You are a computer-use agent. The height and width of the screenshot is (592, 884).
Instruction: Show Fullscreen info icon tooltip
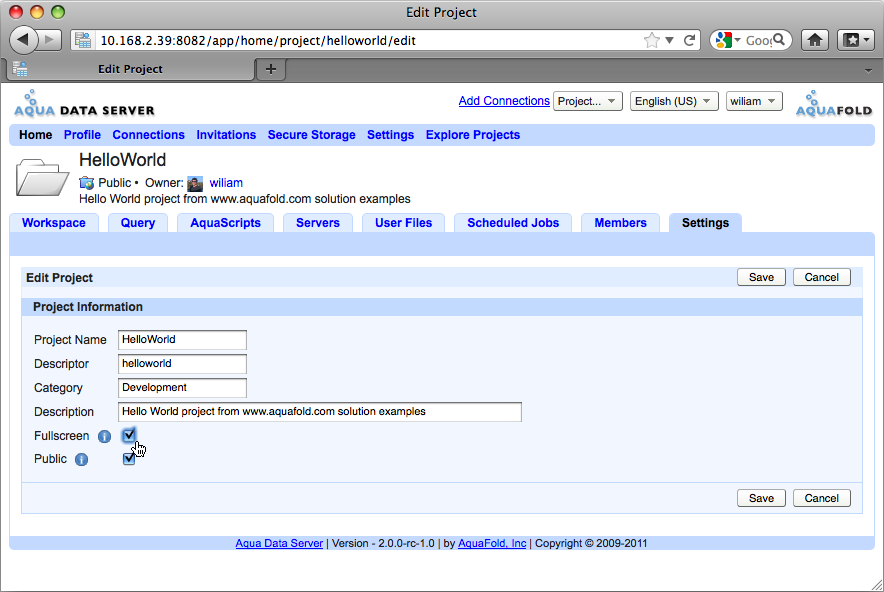tap(104, 436)
